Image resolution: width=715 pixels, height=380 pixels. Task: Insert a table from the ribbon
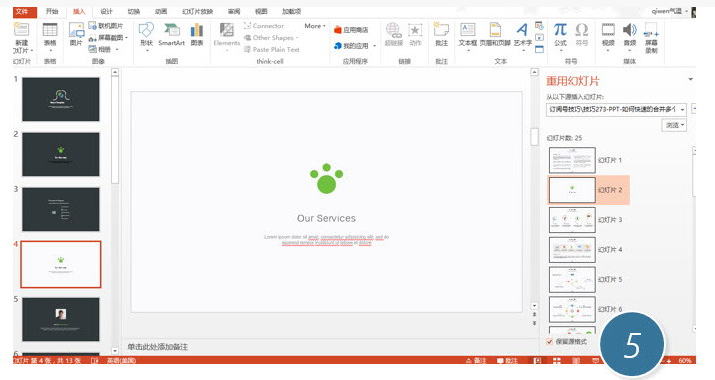point(50,35)
